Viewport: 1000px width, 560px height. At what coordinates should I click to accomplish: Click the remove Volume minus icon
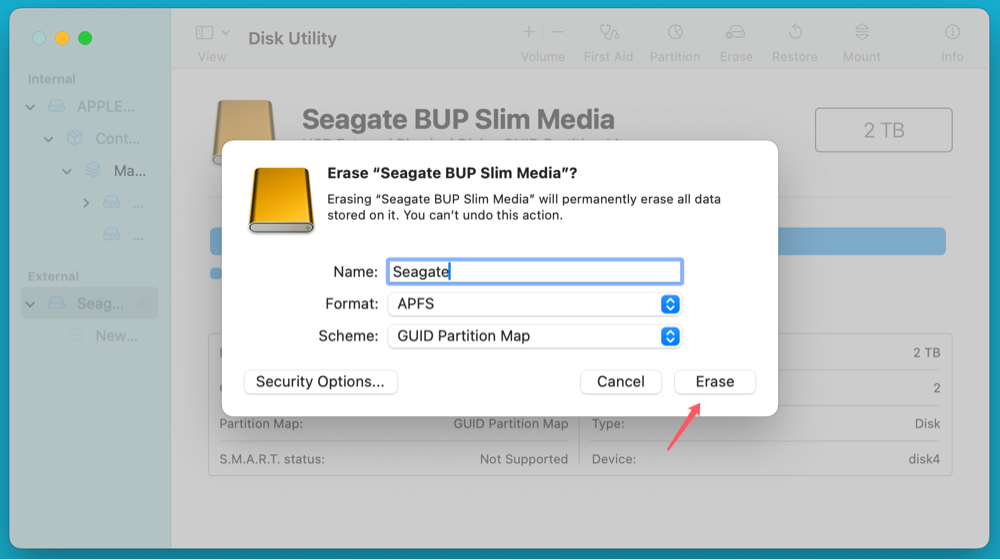(x=557, y=32)
